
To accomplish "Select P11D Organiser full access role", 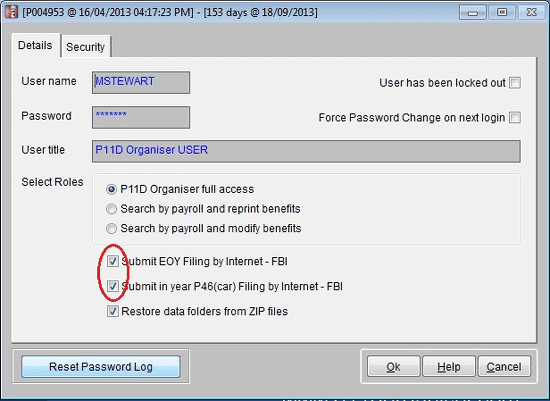I will coord(111,189).
